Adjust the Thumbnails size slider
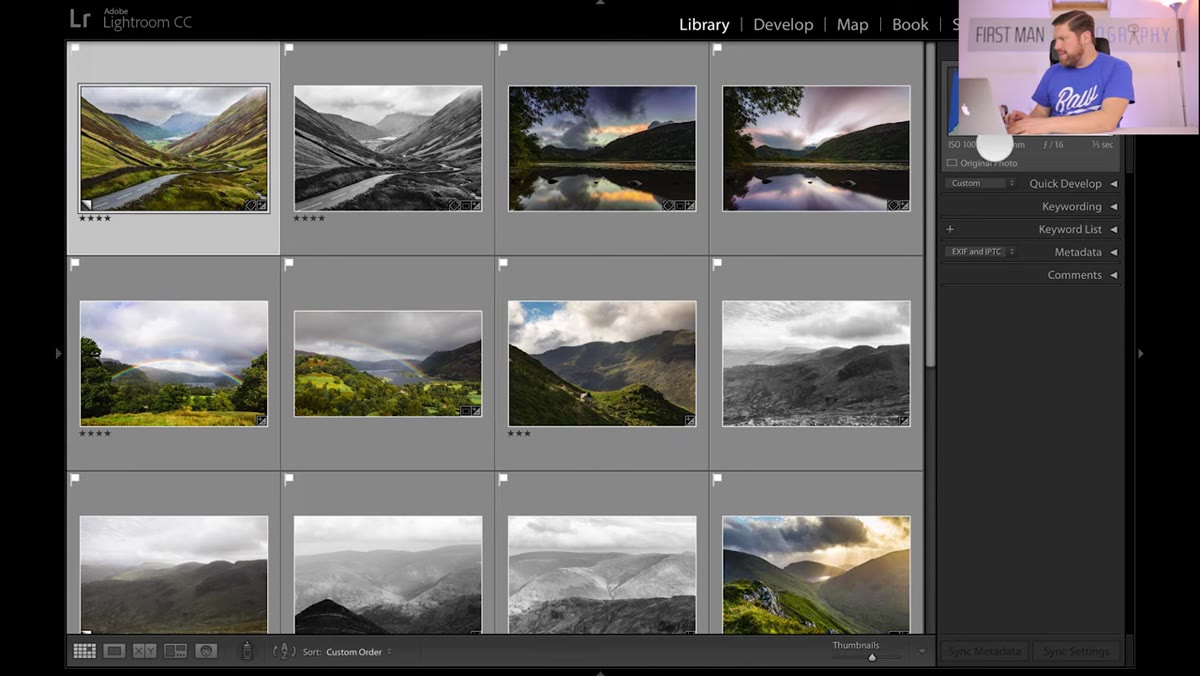 [x=872, y=657]
